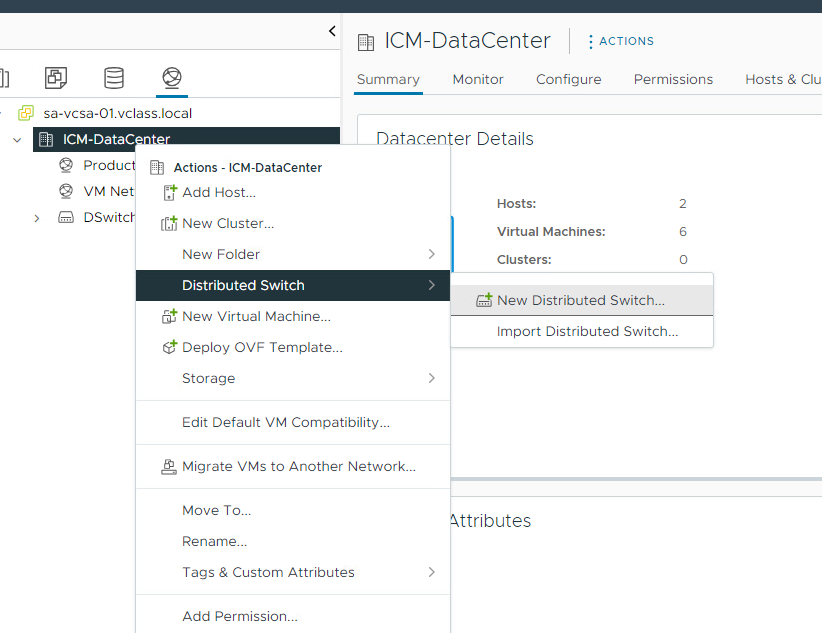
Task: Open the ACTIONS dropdown for ICM-DataCenter
Action: 621,41
